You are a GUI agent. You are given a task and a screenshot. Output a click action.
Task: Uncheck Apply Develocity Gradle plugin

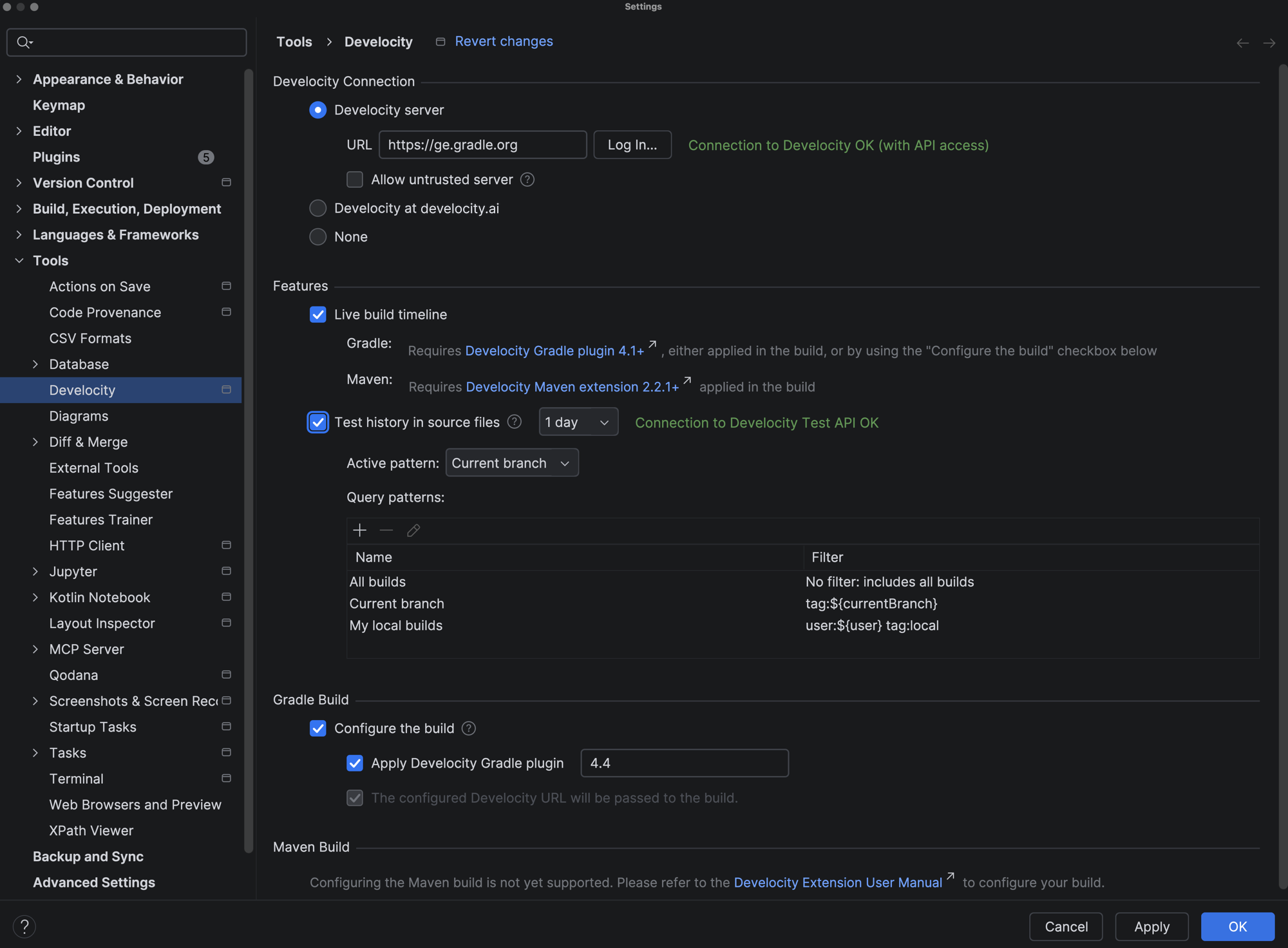pyautogui.click(x=355, y=763)
